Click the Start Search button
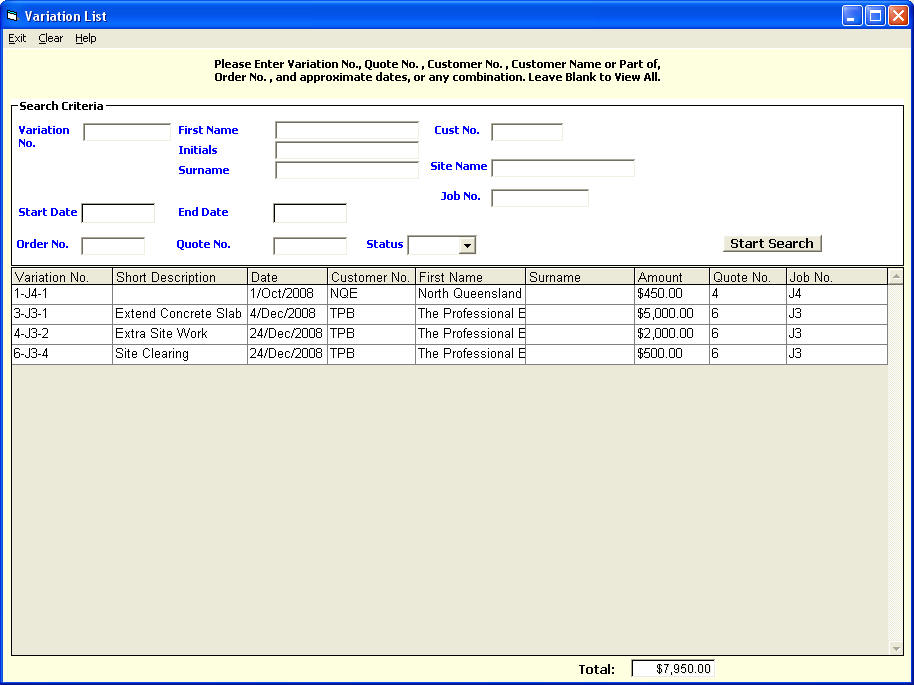Image resolution: width=914 pixels, height=685 pixels. 772,244
